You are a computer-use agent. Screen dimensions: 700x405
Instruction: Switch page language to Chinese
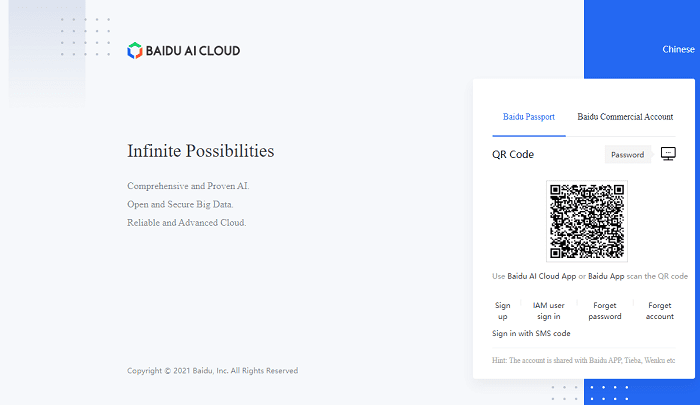click(678, 49)
